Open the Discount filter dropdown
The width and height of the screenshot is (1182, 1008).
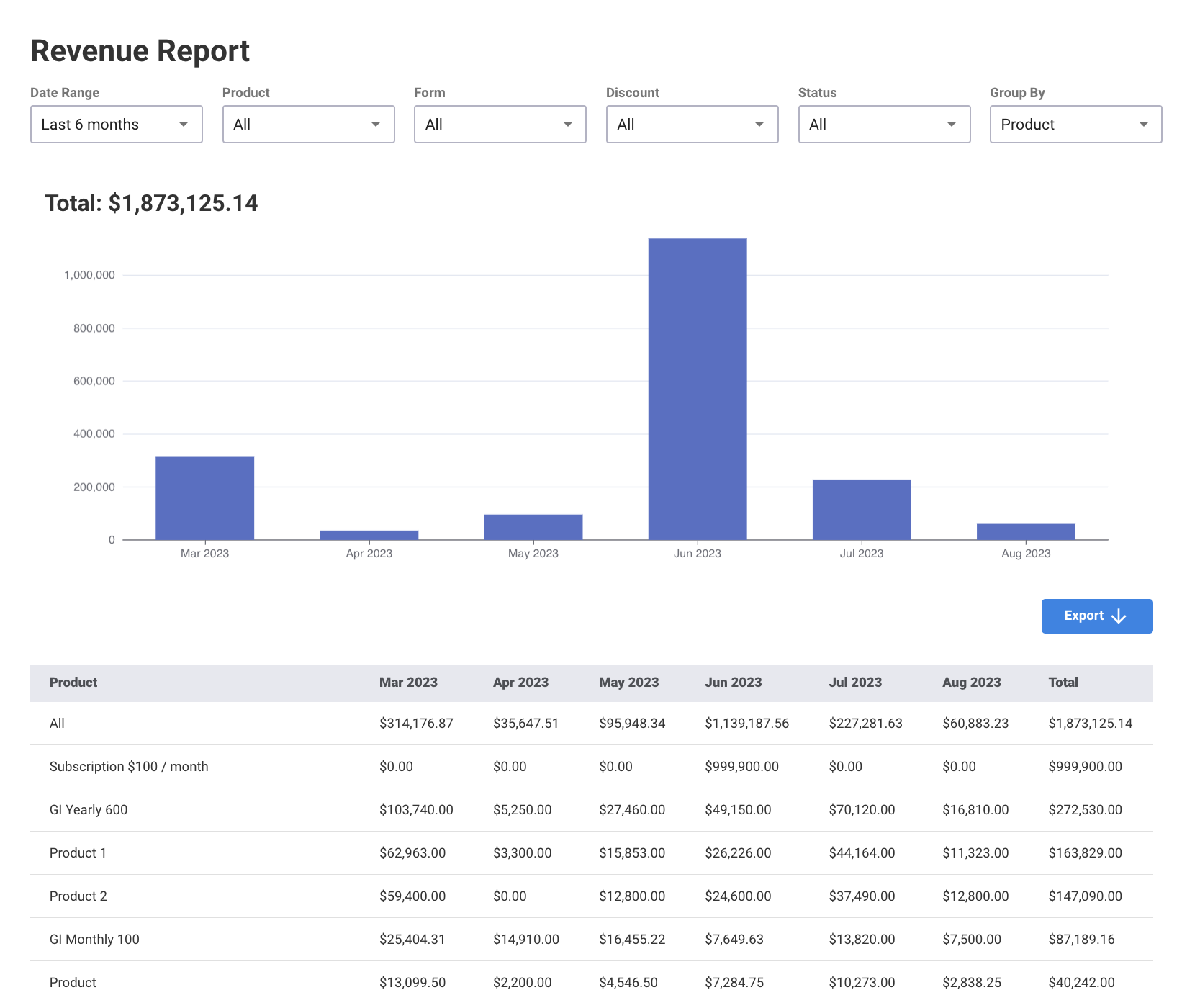[692, 125]
